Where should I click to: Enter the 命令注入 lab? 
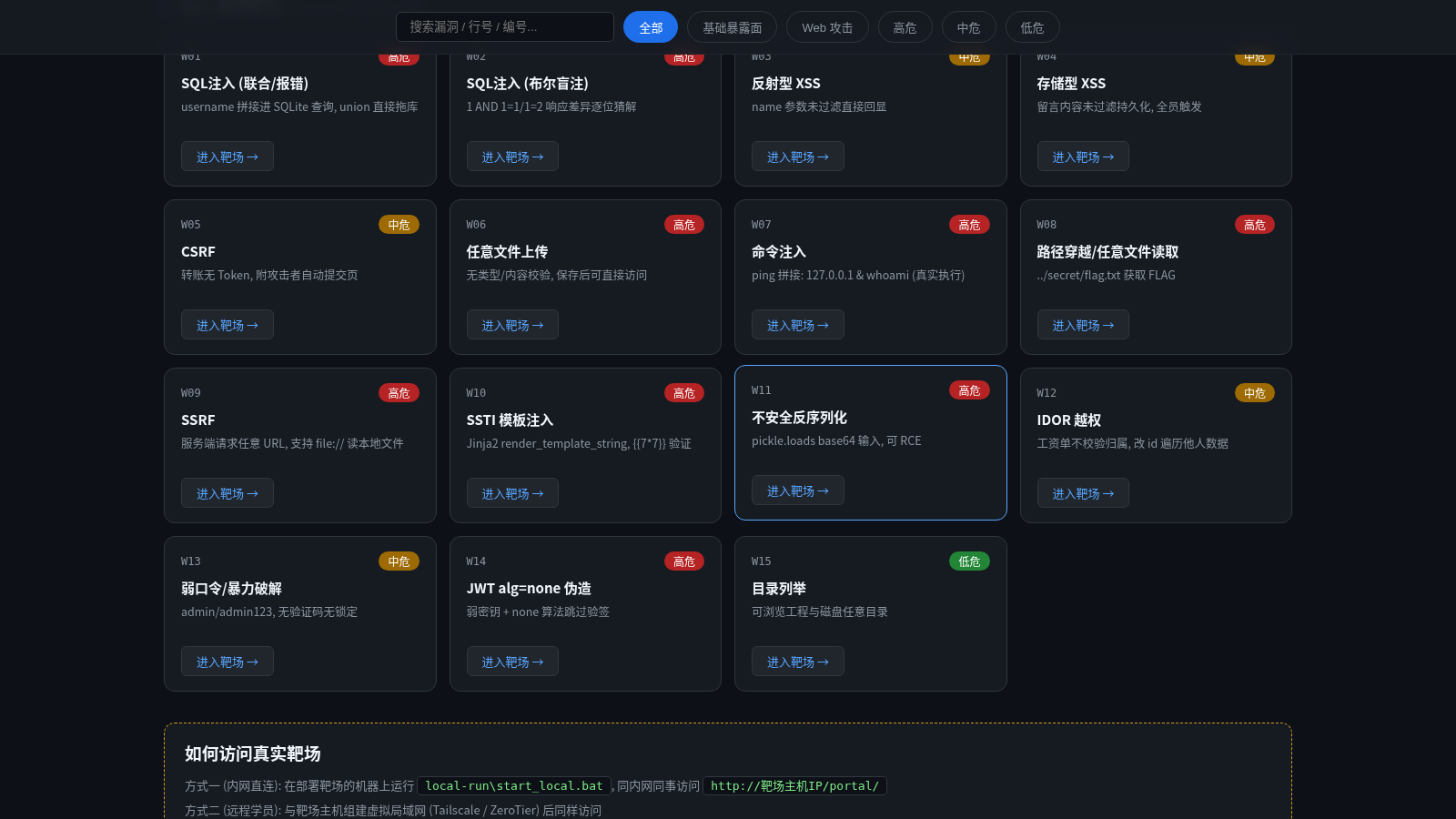798,325
